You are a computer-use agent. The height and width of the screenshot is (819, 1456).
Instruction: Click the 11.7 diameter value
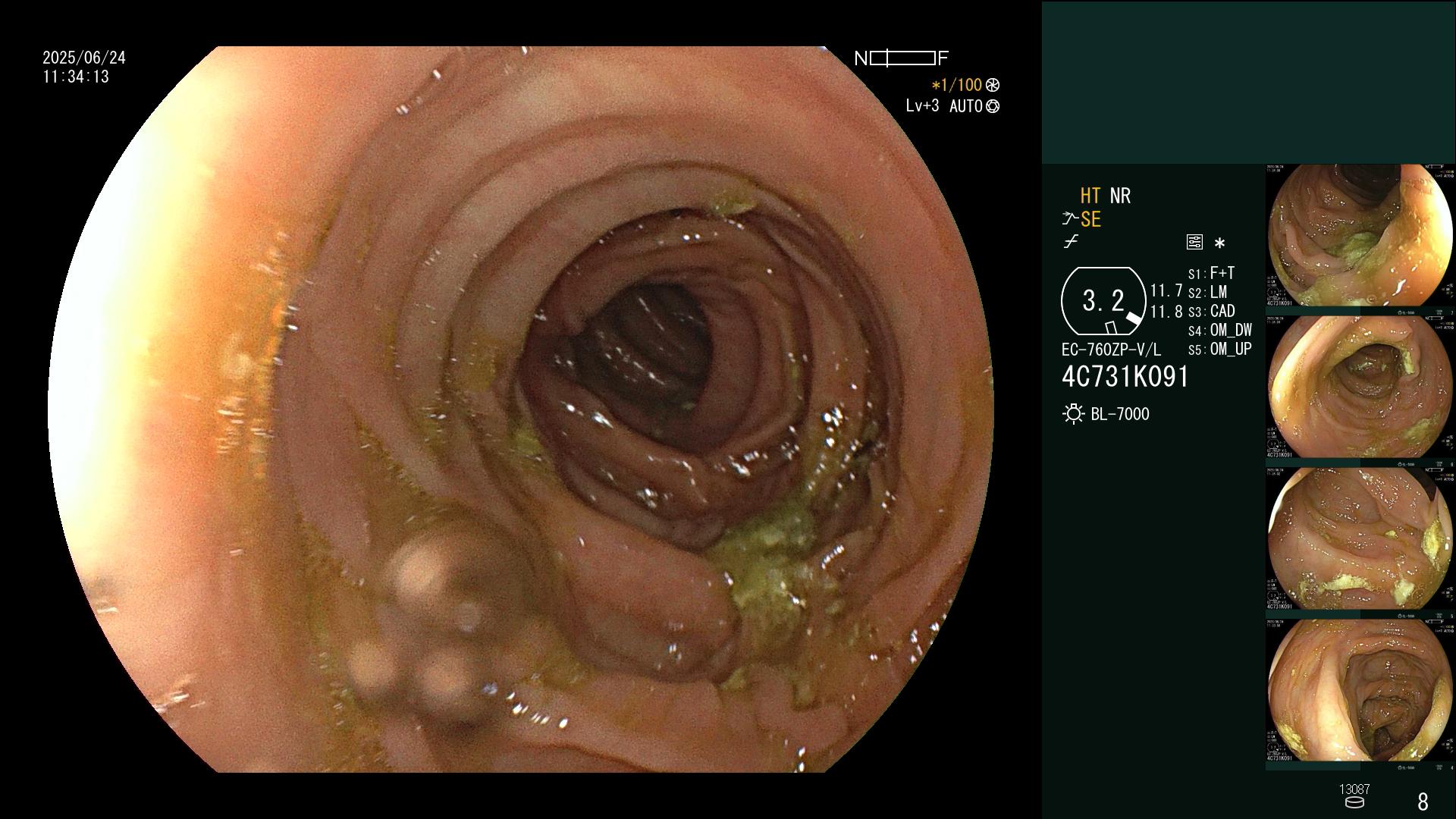tap(1166, 290)
